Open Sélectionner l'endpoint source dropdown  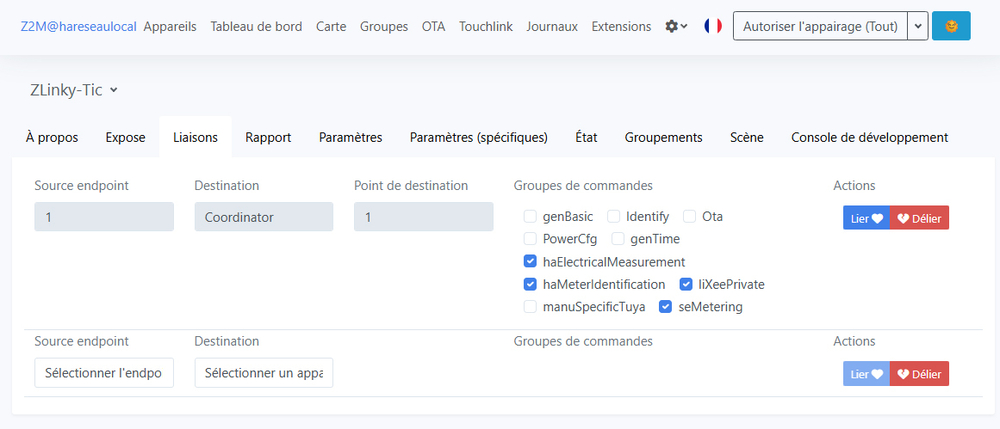pos(104,373)
